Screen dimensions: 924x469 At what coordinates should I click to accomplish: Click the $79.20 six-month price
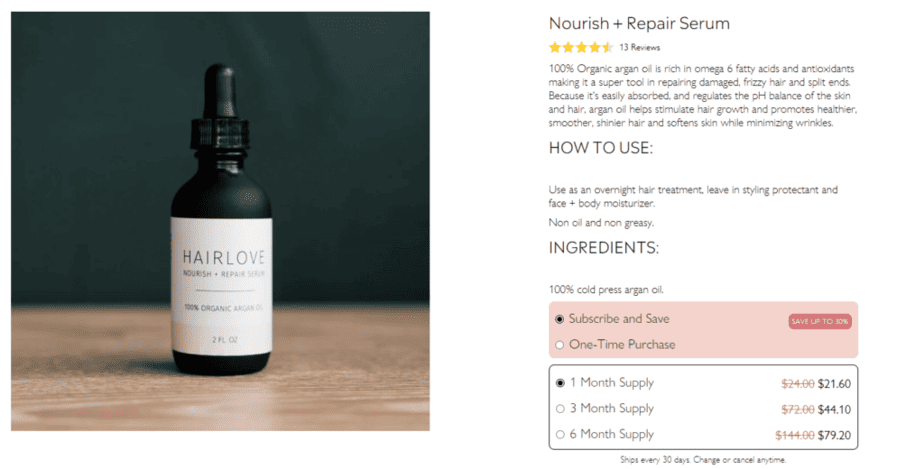834,435
